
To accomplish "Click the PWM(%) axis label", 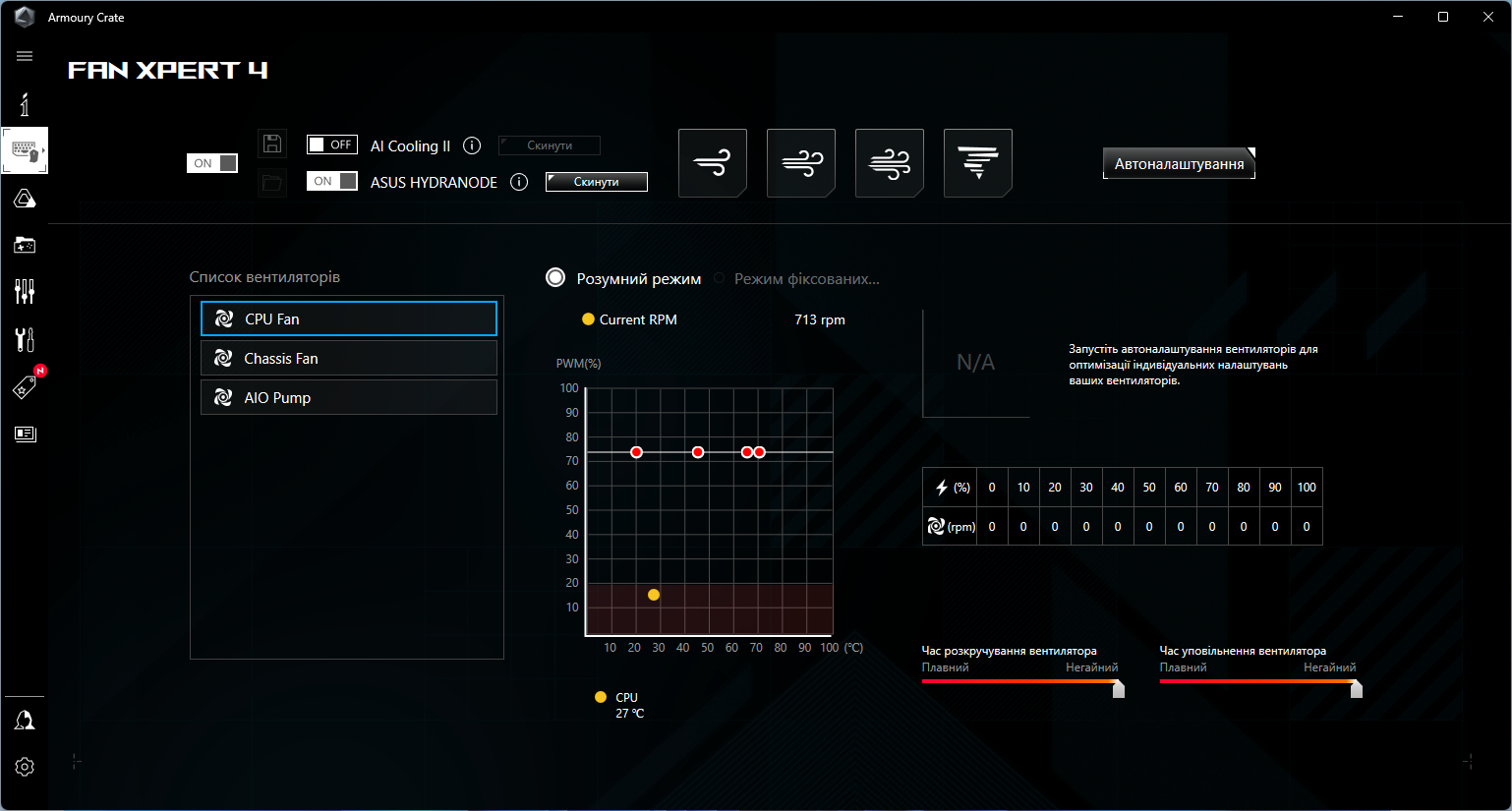I will (x=578, y=364).
